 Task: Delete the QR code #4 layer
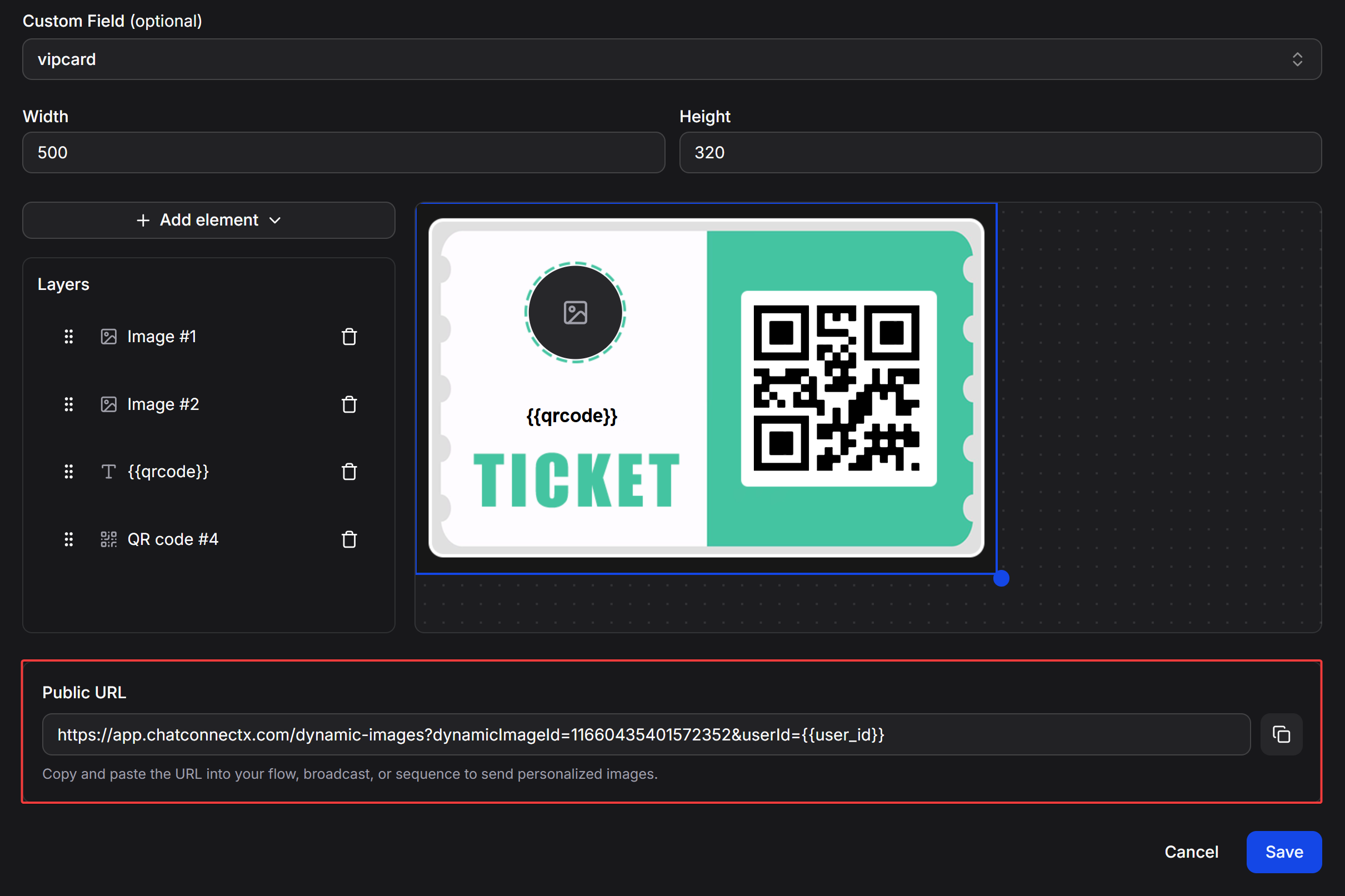pyautogui.click(x=349, y=539)
